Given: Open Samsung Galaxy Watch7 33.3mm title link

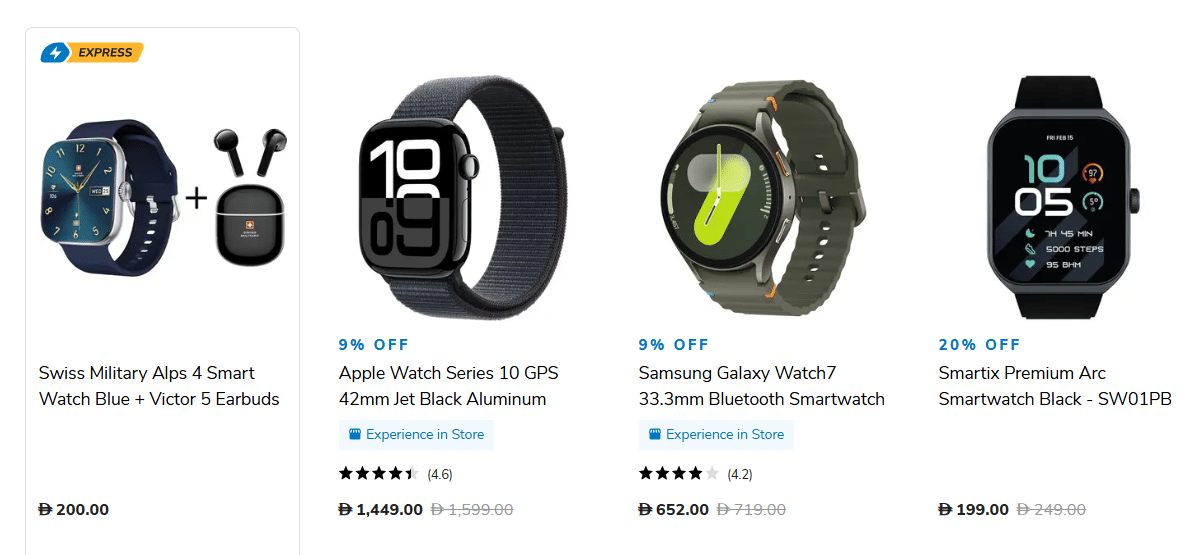Looking at the screenshot, I should tap(762, 385).
